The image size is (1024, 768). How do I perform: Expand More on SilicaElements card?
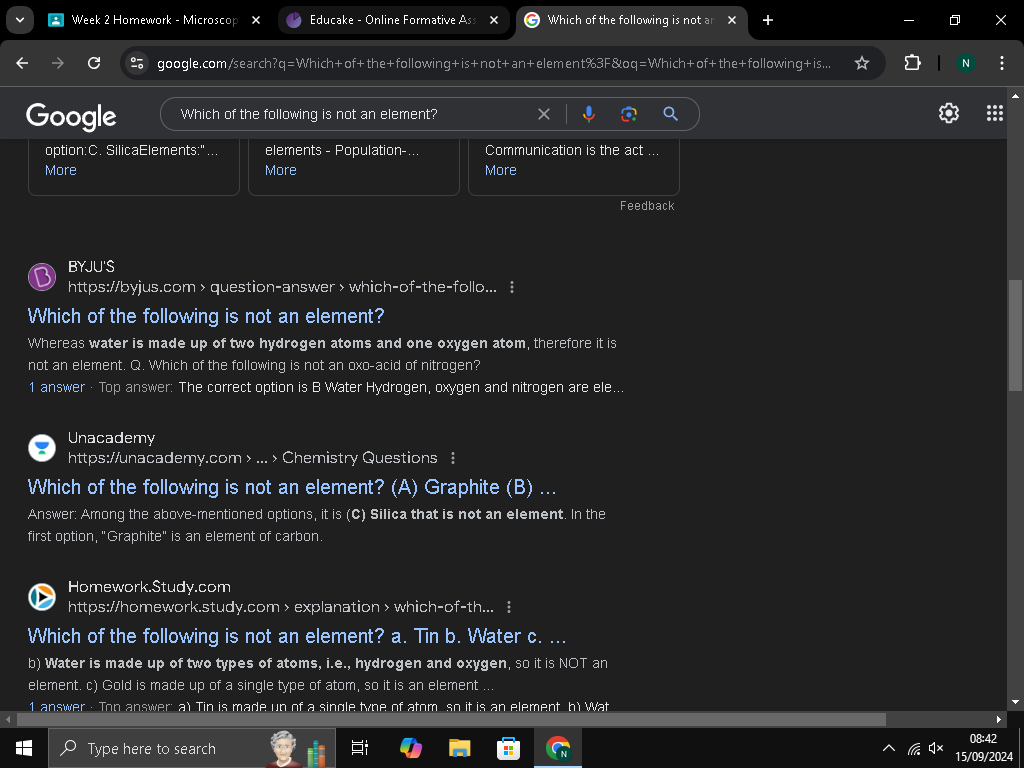pos(61,170)
